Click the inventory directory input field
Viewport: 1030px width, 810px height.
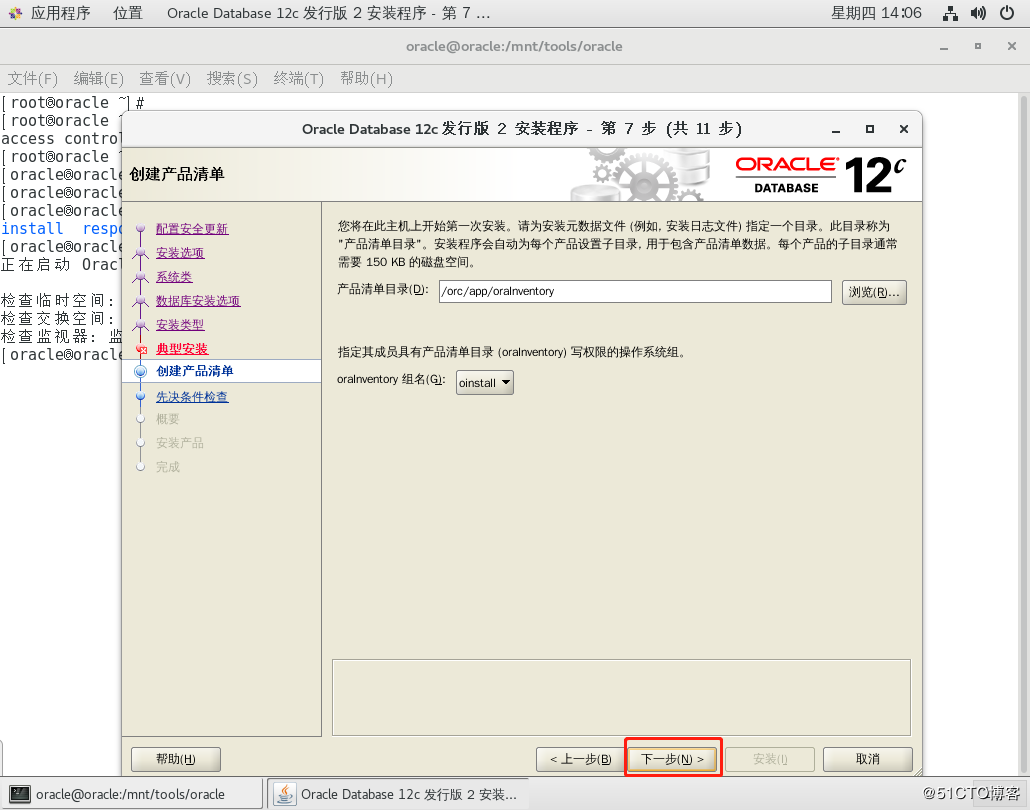click(x=635, y=292)
